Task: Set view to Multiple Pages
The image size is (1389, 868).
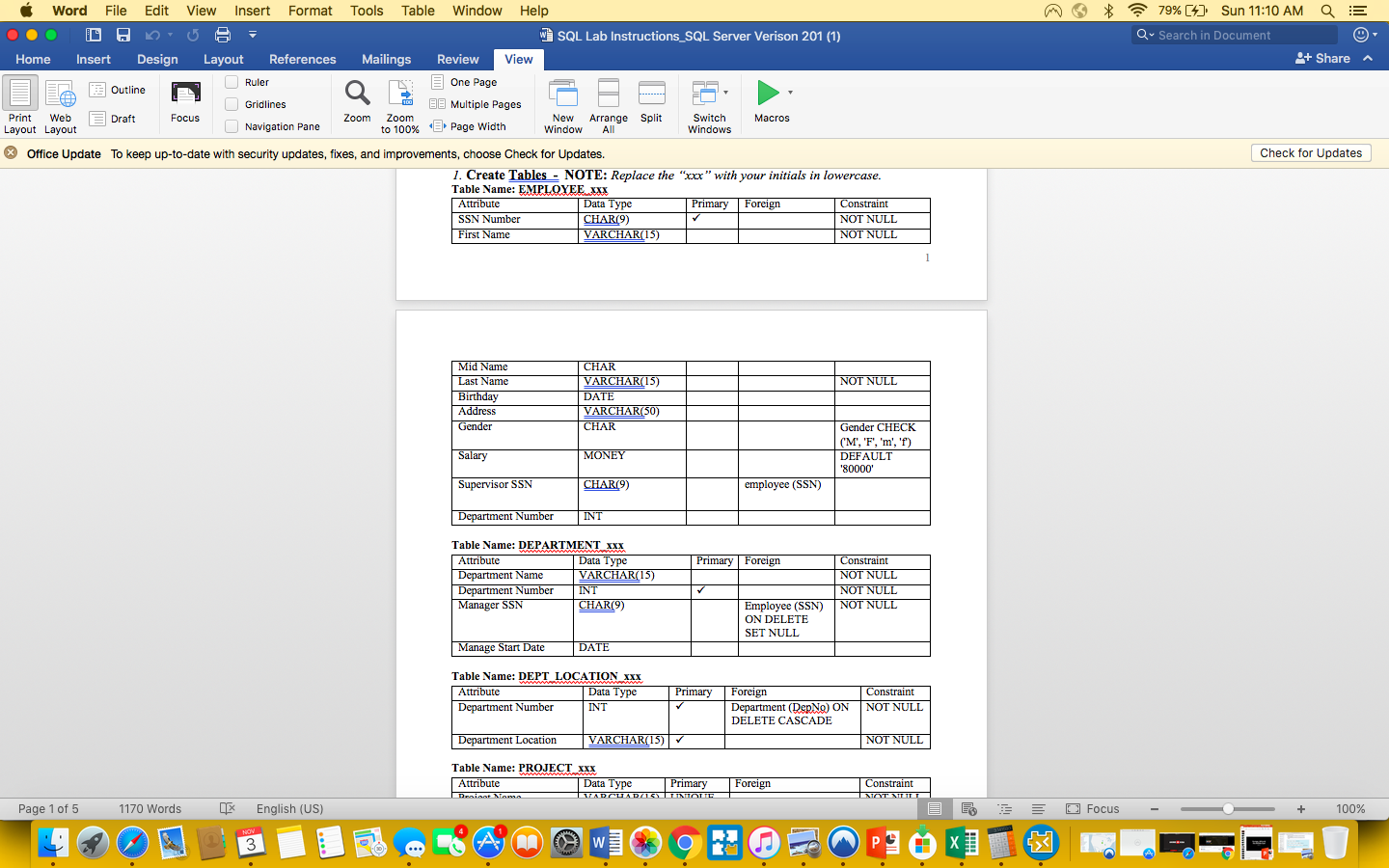Action: 476,104
